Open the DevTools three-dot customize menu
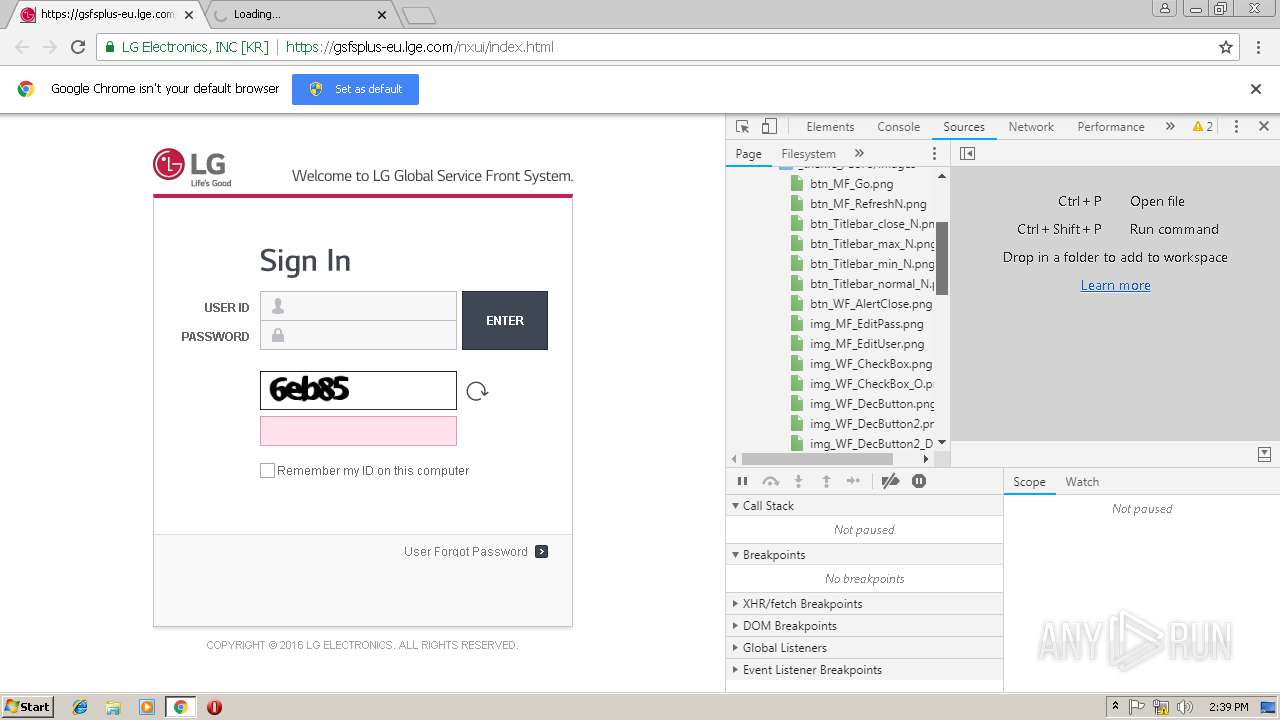 coord(1236,127)
